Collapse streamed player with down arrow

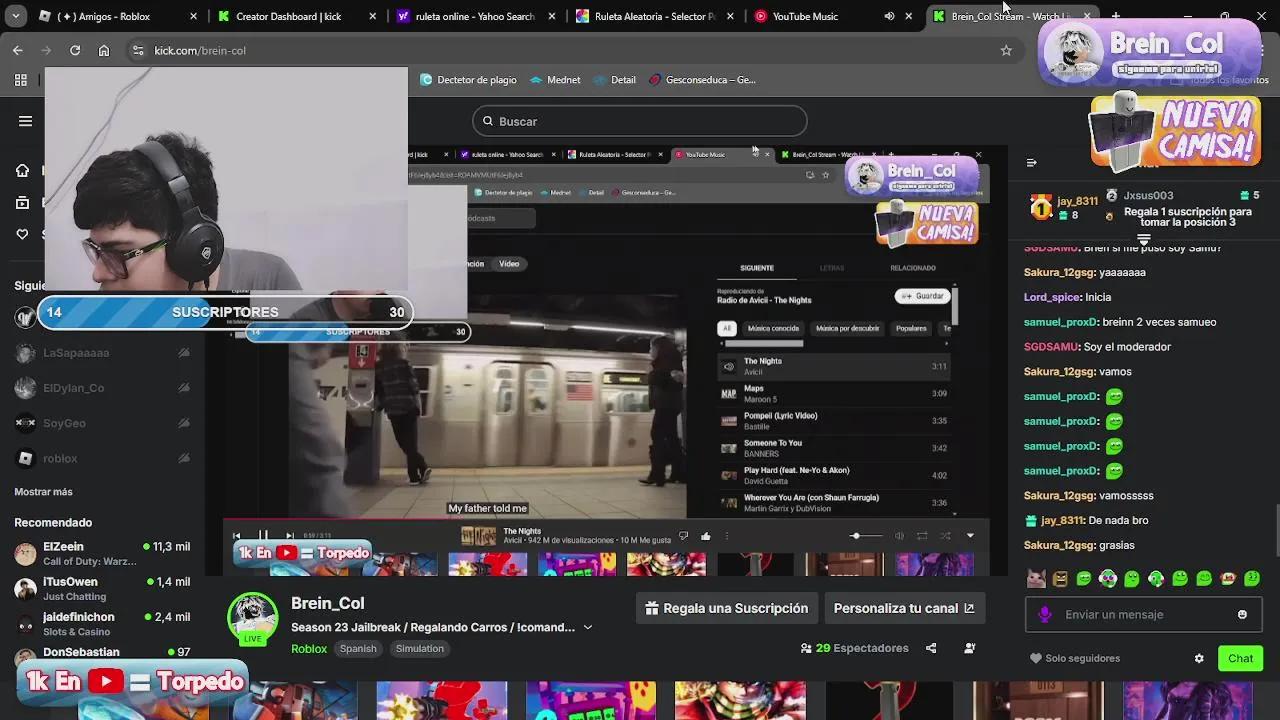(970, 536)
